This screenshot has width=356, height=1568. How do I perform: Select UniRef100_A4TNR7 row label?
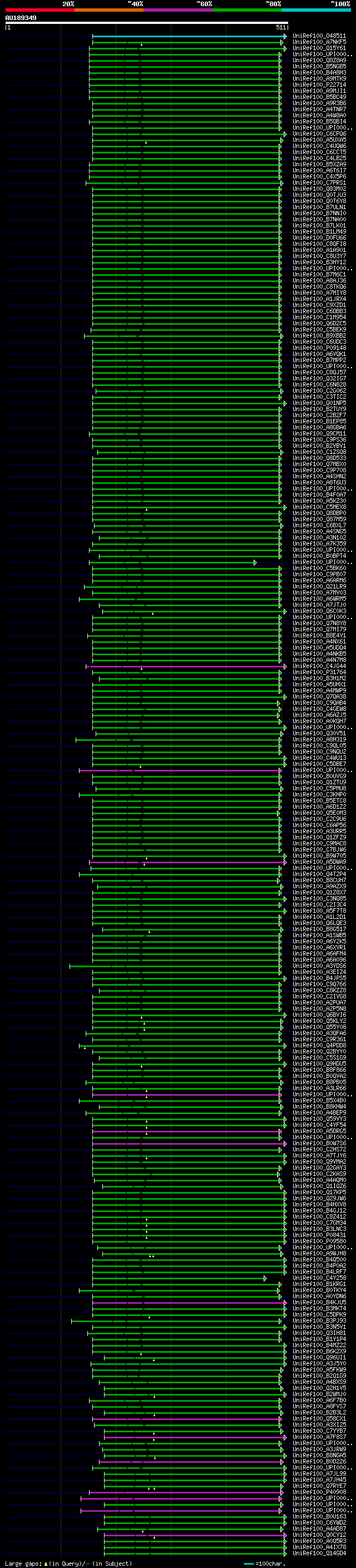pos(319,109)
